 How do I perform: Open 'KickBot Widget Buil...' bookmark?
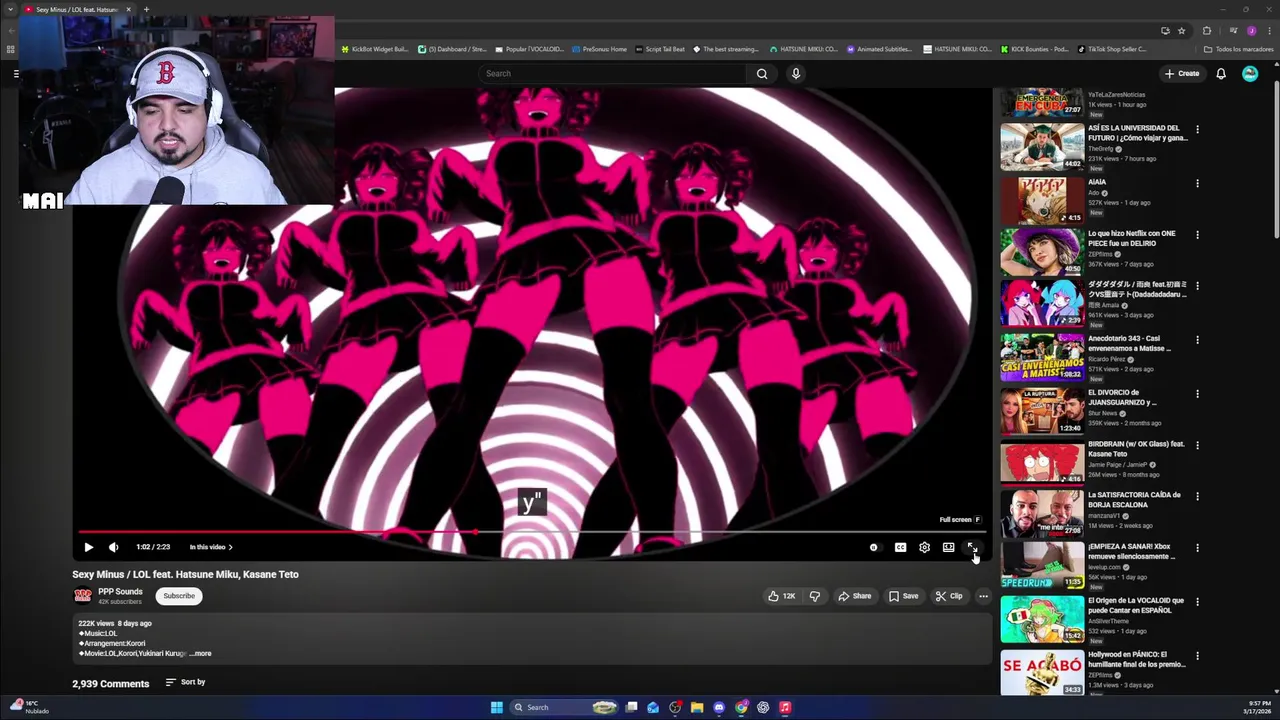pos(376,49)
